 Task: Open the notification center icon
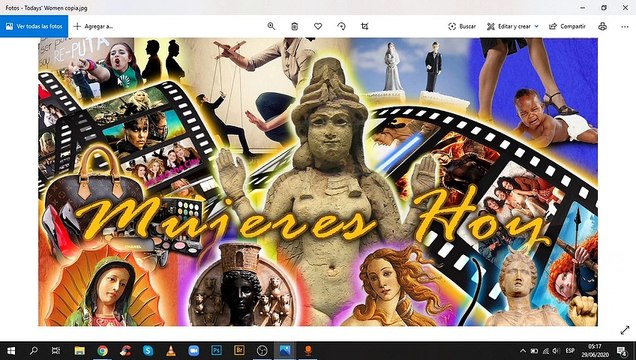coord(621,351)
